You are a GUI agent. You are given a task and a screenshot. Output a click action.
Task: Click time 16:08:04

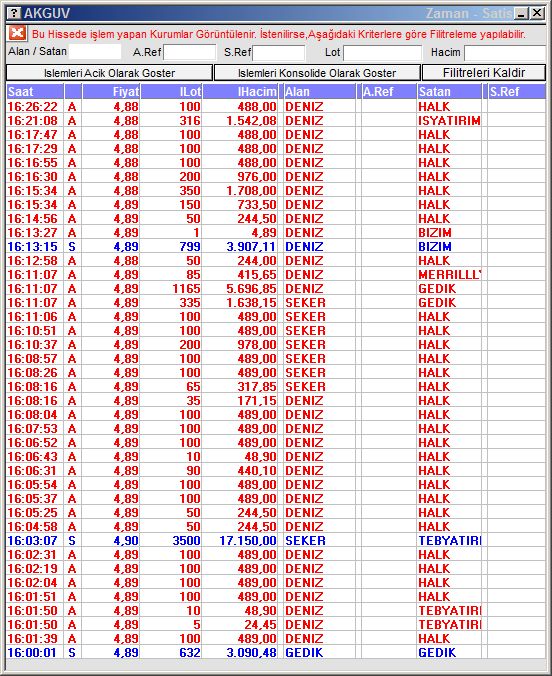[x=32, y=415]
